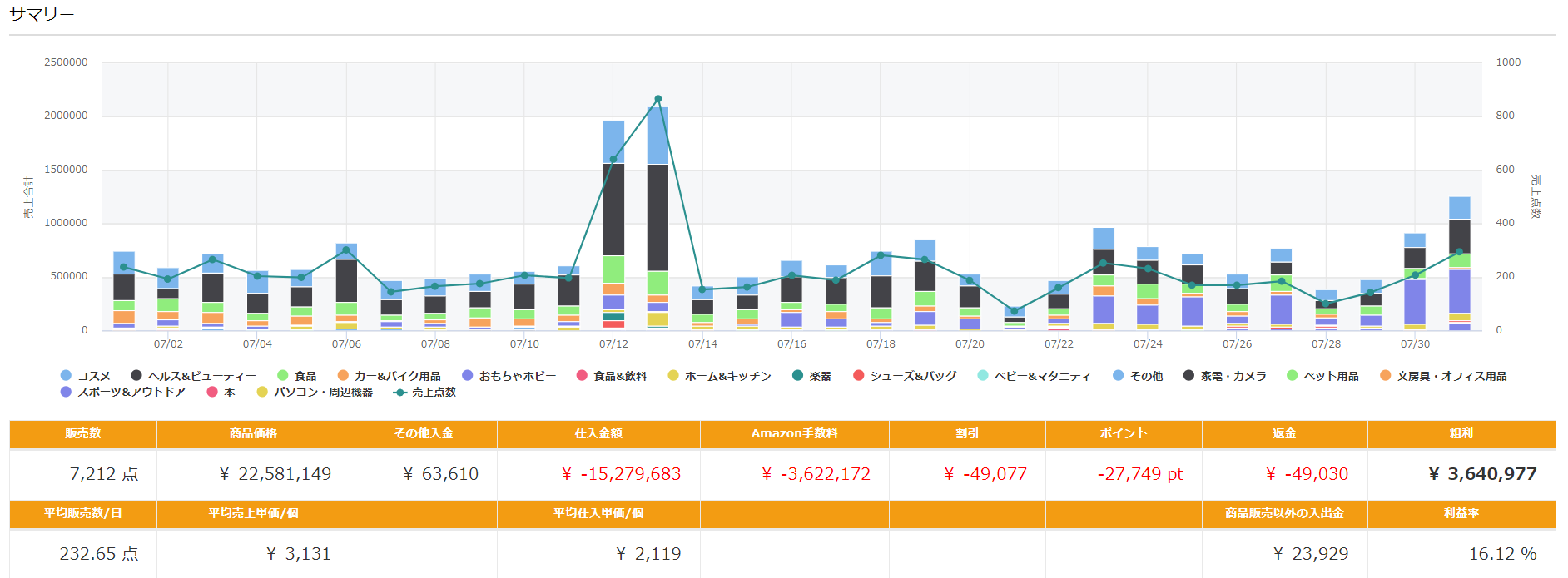1568x578 pixels.
Task: Click the 文房具・オフィス用品 legend label
Action: (1451, 376)
